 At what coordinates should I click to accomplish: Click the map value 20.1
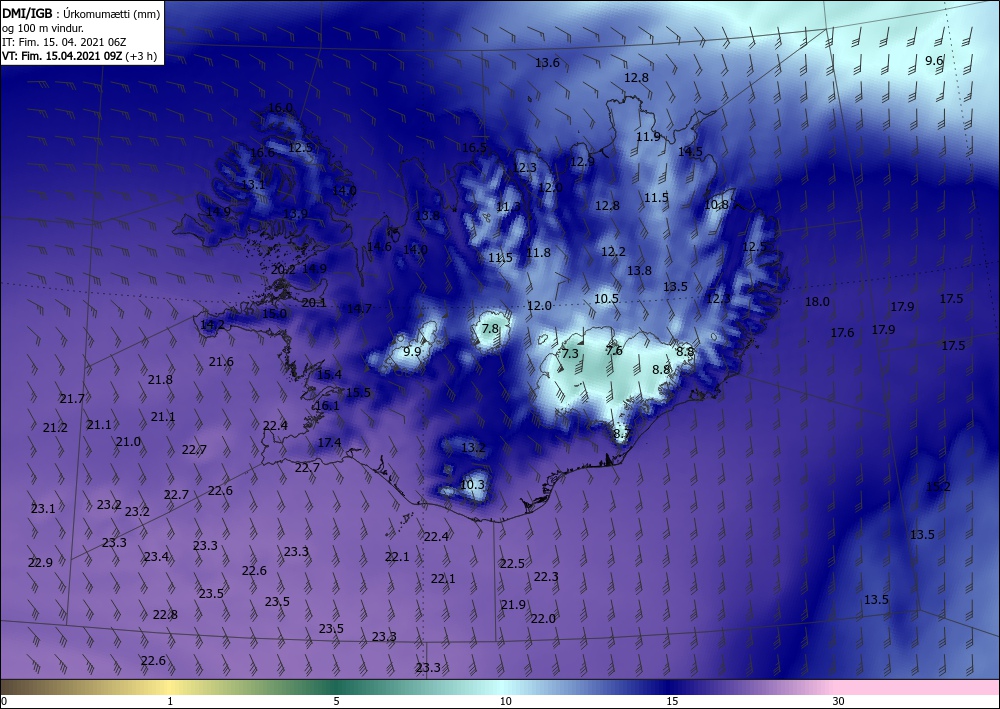point(314,303)
